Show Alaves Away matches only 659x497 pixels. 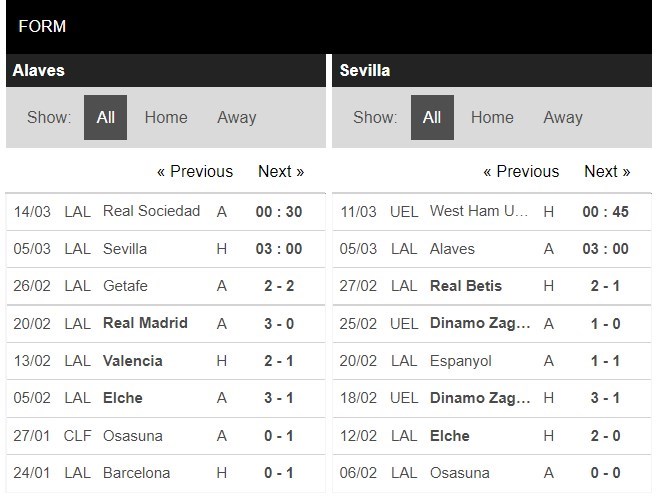point(237,117)
